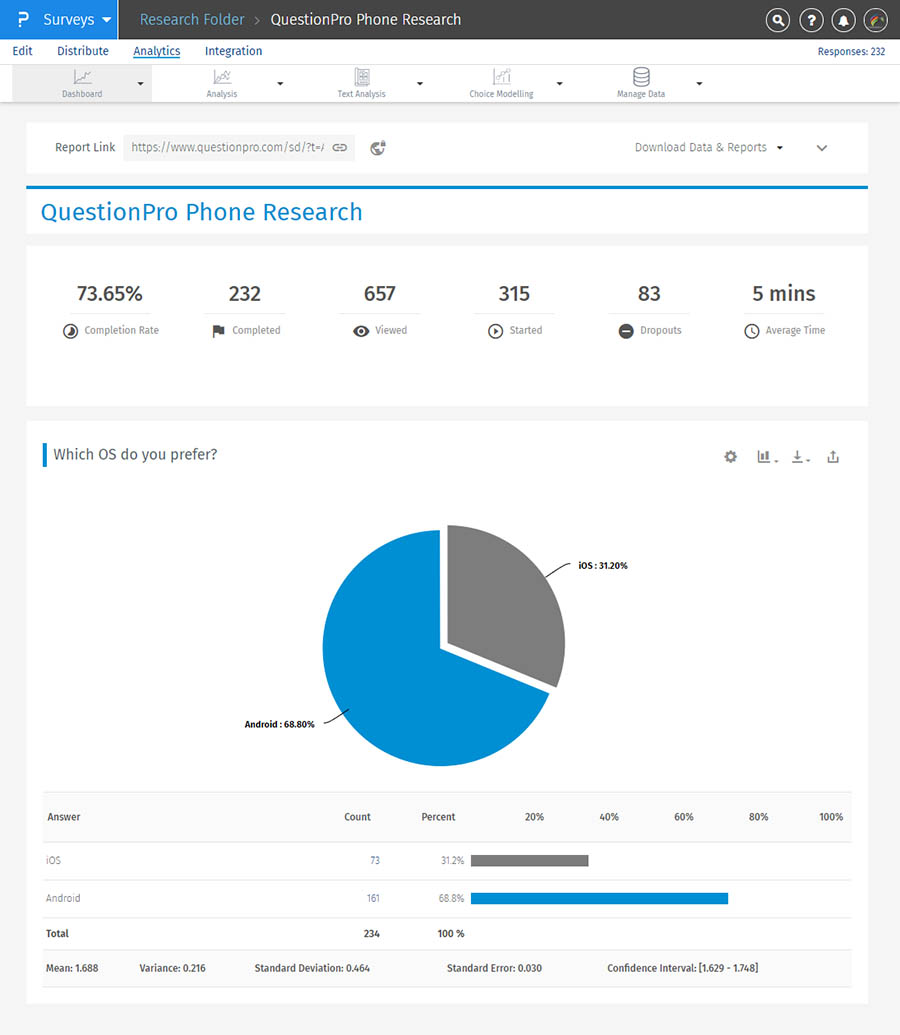
Task: Open Manage Data from the toolbar
Action: (640, 83)
